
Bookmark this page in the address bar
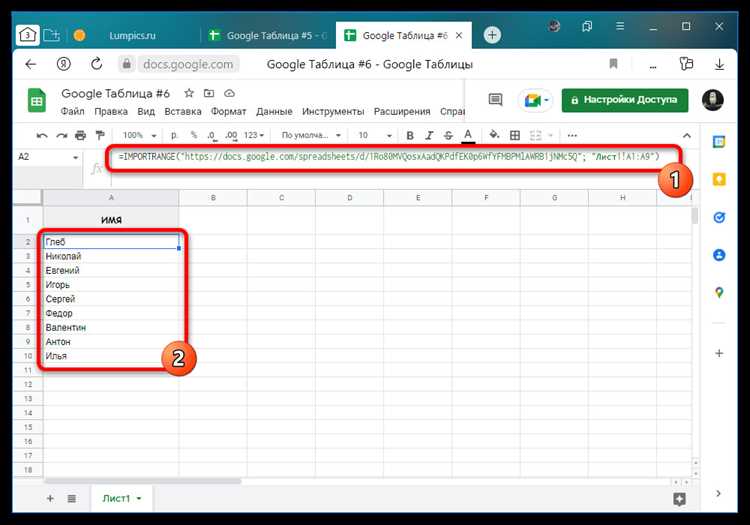click(x=613, y=64)
